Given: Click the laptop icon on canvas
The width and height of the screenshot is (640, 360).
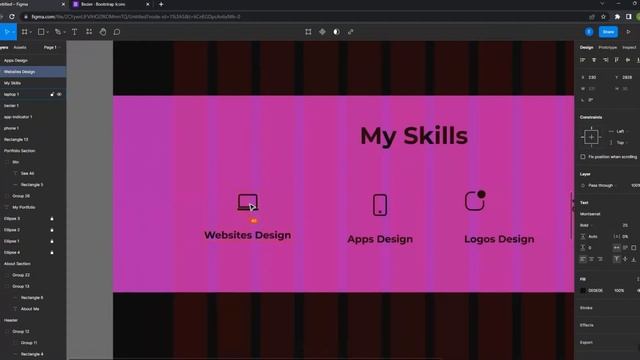Looking at the screenshot, I should coord(248,202).
